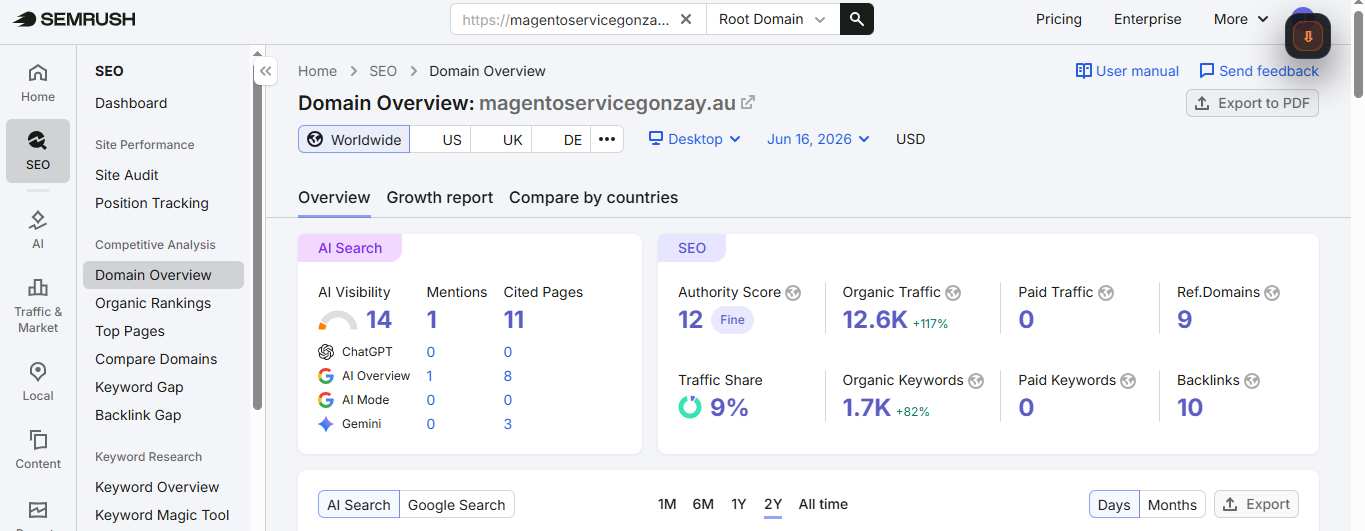Click globe icon beside Organic Traffic

click(x=953, y=293)
